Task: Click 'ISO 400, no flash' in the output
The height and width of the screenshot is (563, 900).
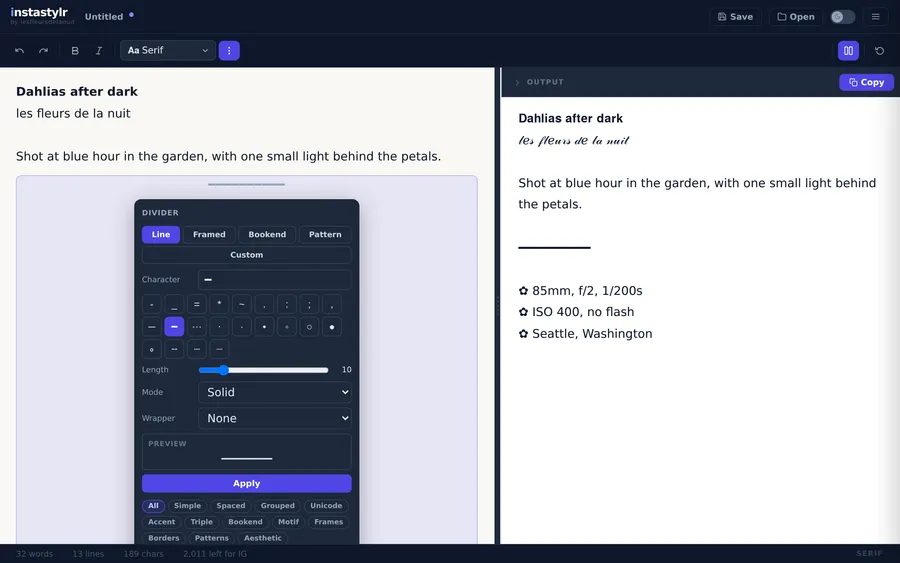Action: click(583, 312)
